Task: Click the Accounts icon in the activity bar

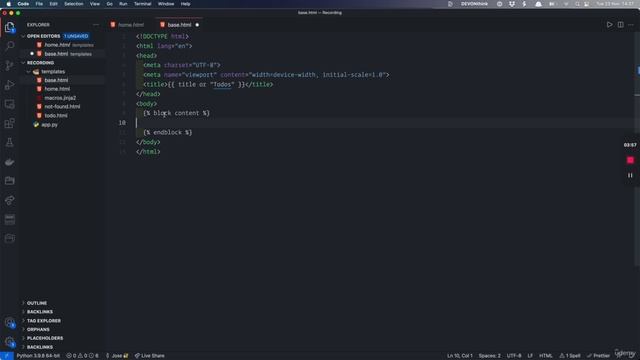Action: click(x=9, y=322)
